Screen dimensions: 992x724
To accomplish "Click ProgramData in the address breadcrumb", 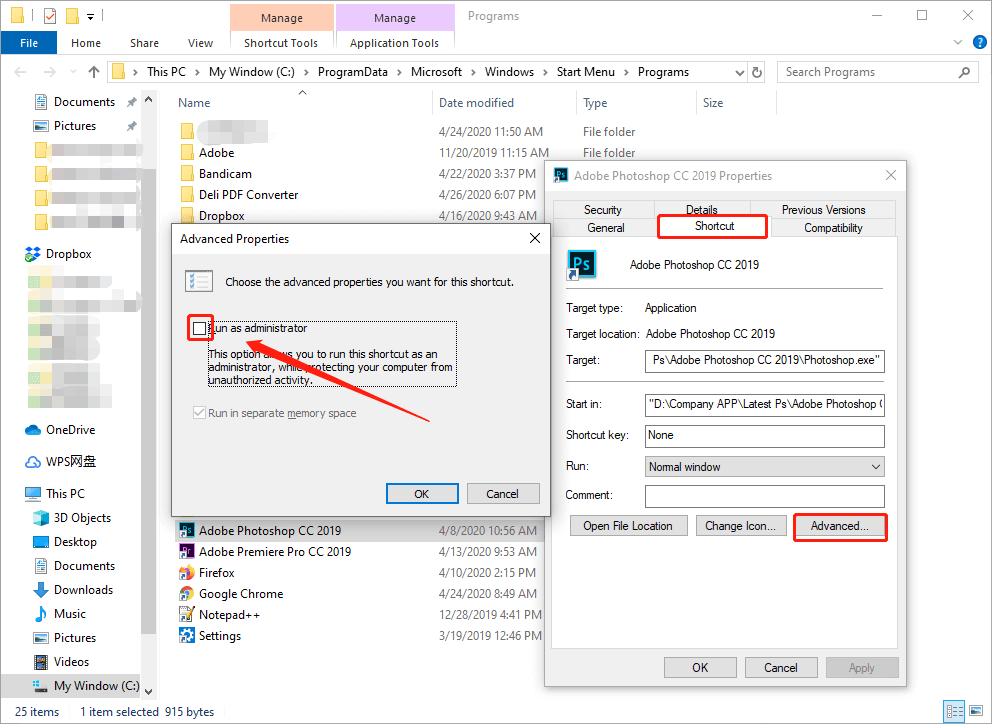I will pos(353,72).
